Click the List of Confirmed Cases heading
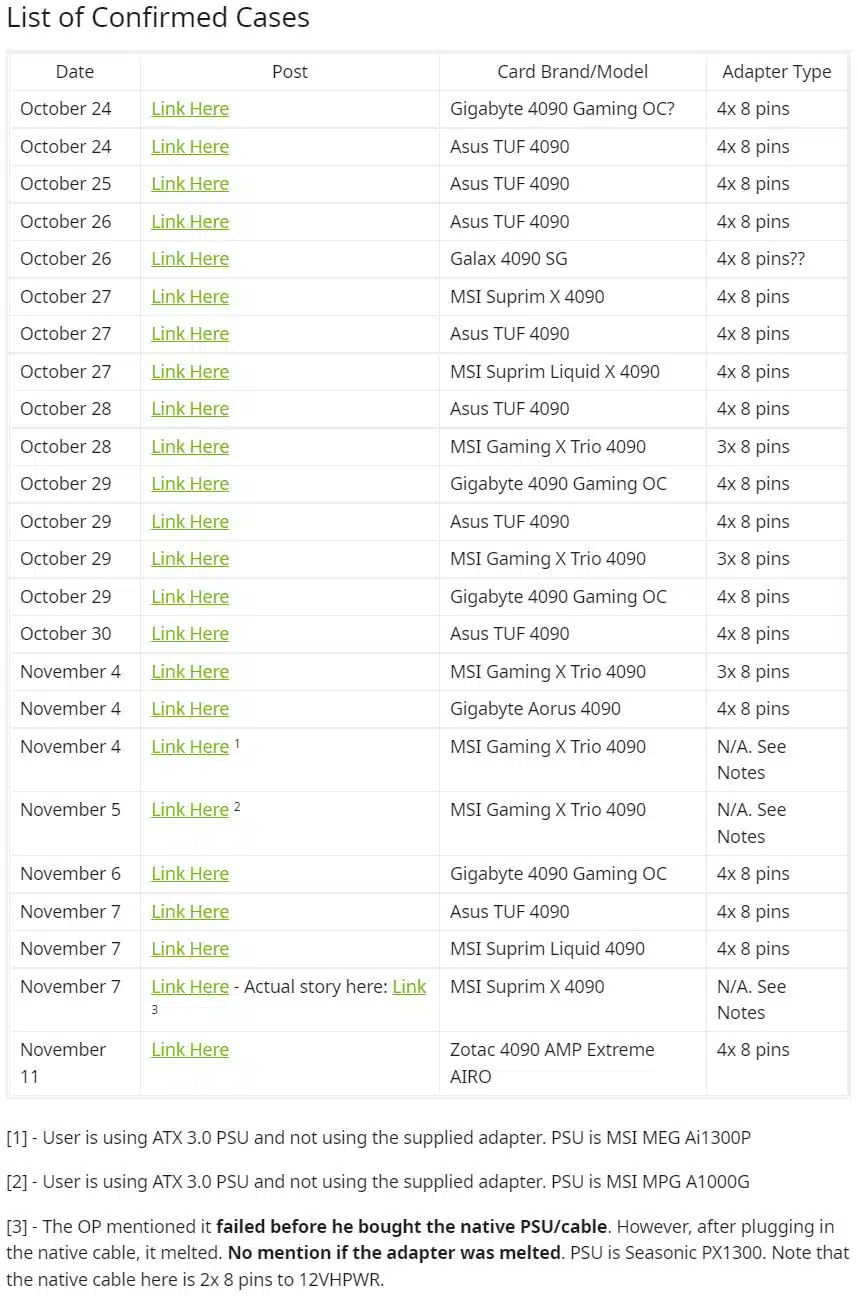 pos(158,18)
